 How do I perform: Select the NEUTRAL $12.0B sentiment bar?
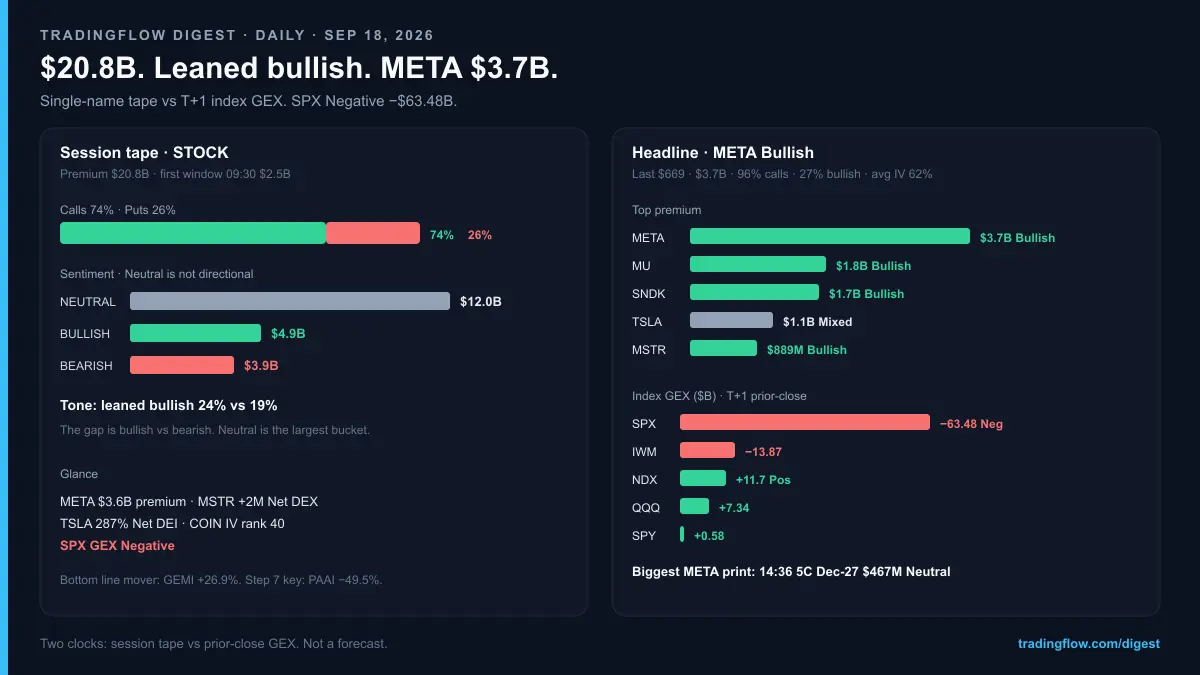pos(290,301)
